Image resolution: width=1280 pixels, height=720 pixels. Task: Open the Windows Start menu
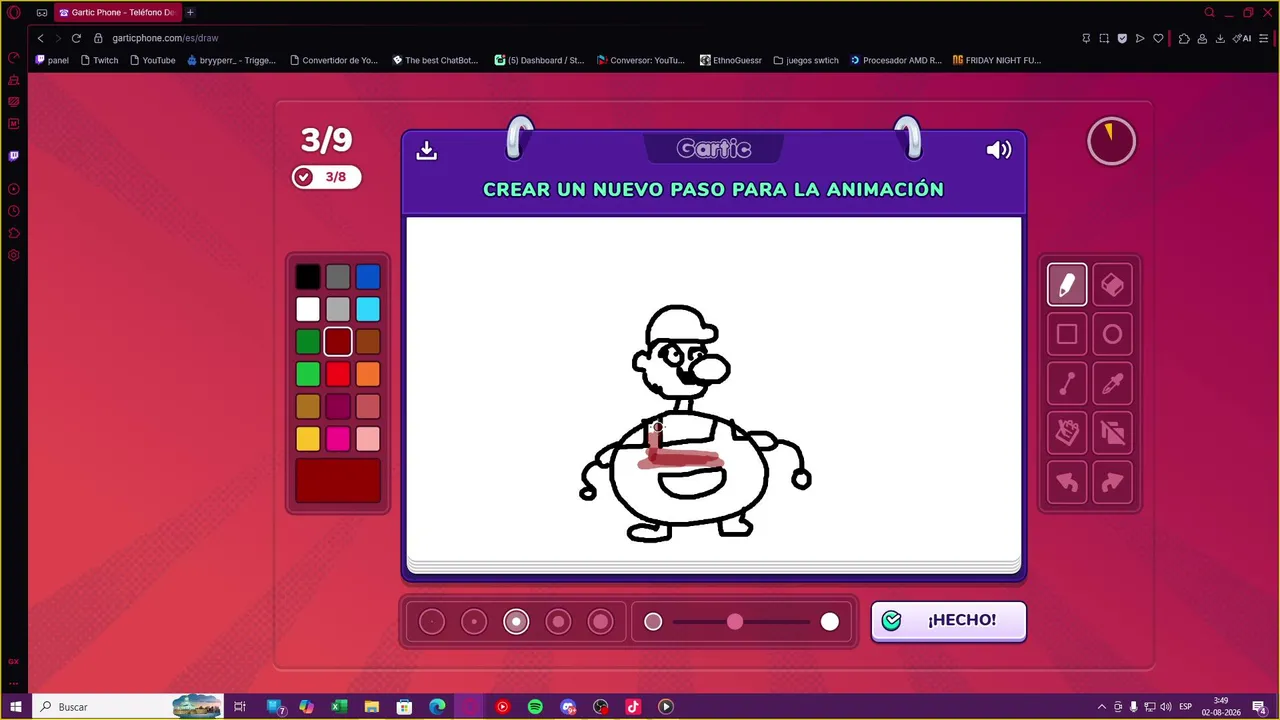pos(15,707)
